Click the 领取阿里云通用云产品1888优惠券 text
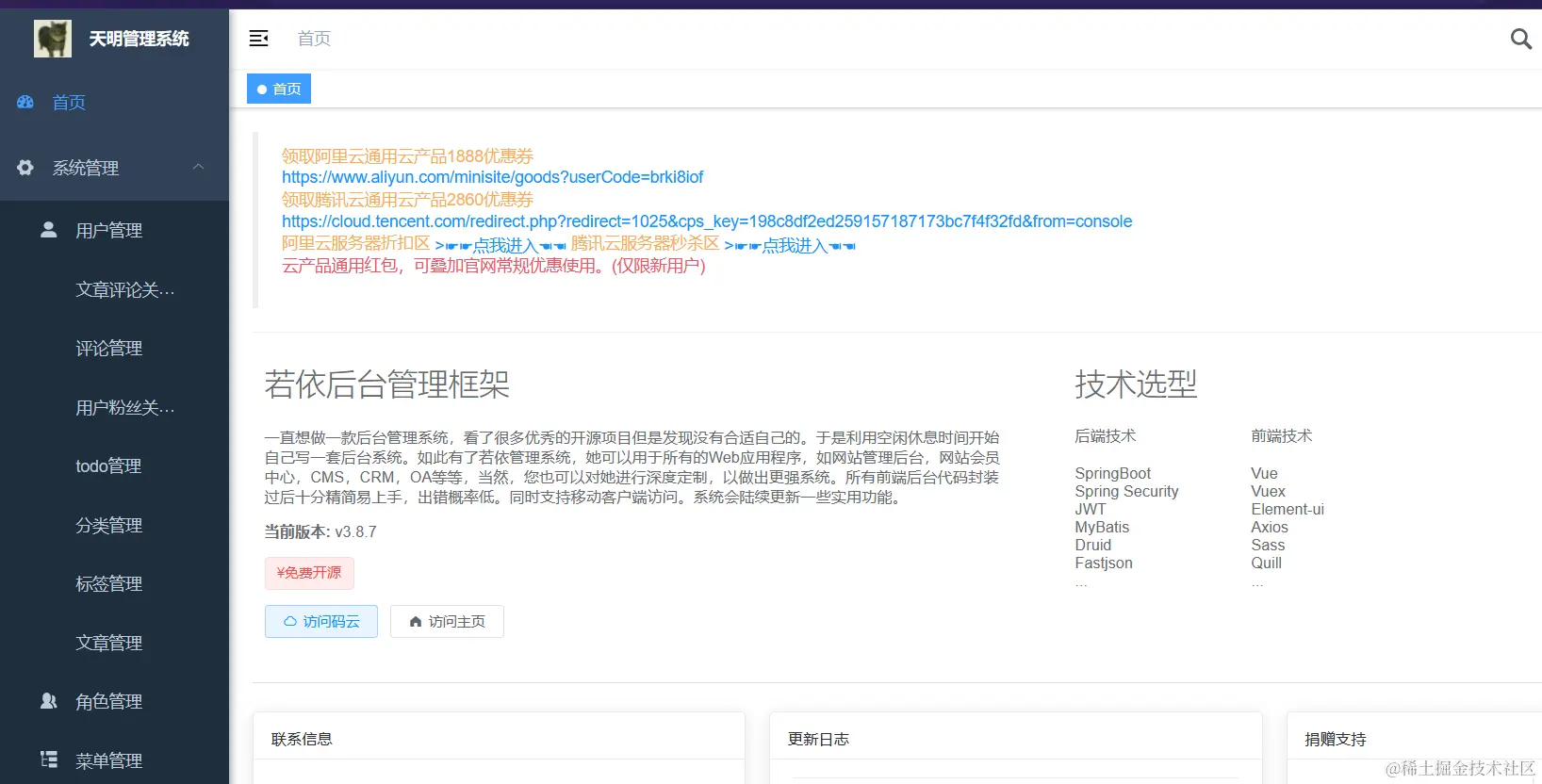 point(407,156)
